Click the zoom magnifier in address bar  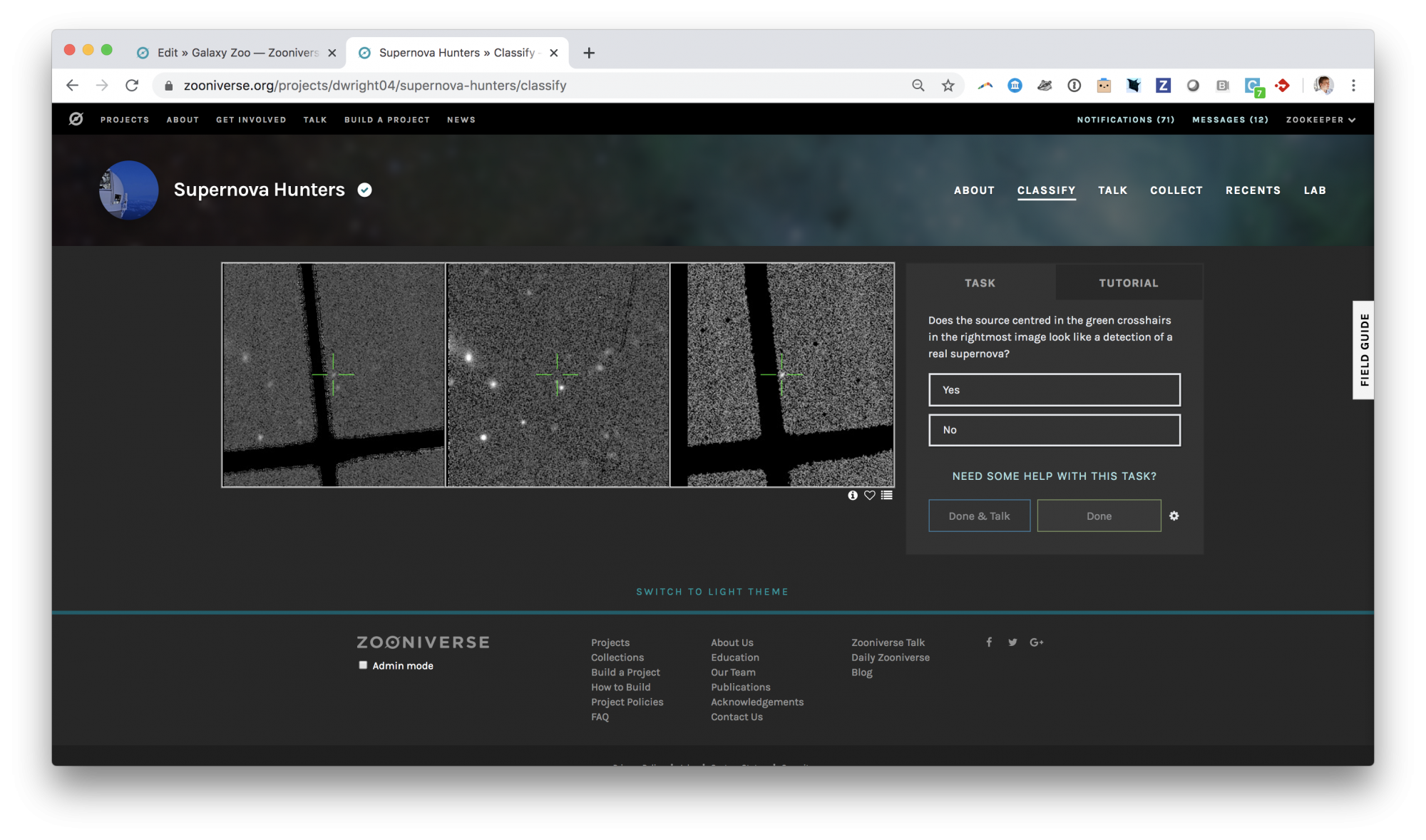click(x=918, y=86)
